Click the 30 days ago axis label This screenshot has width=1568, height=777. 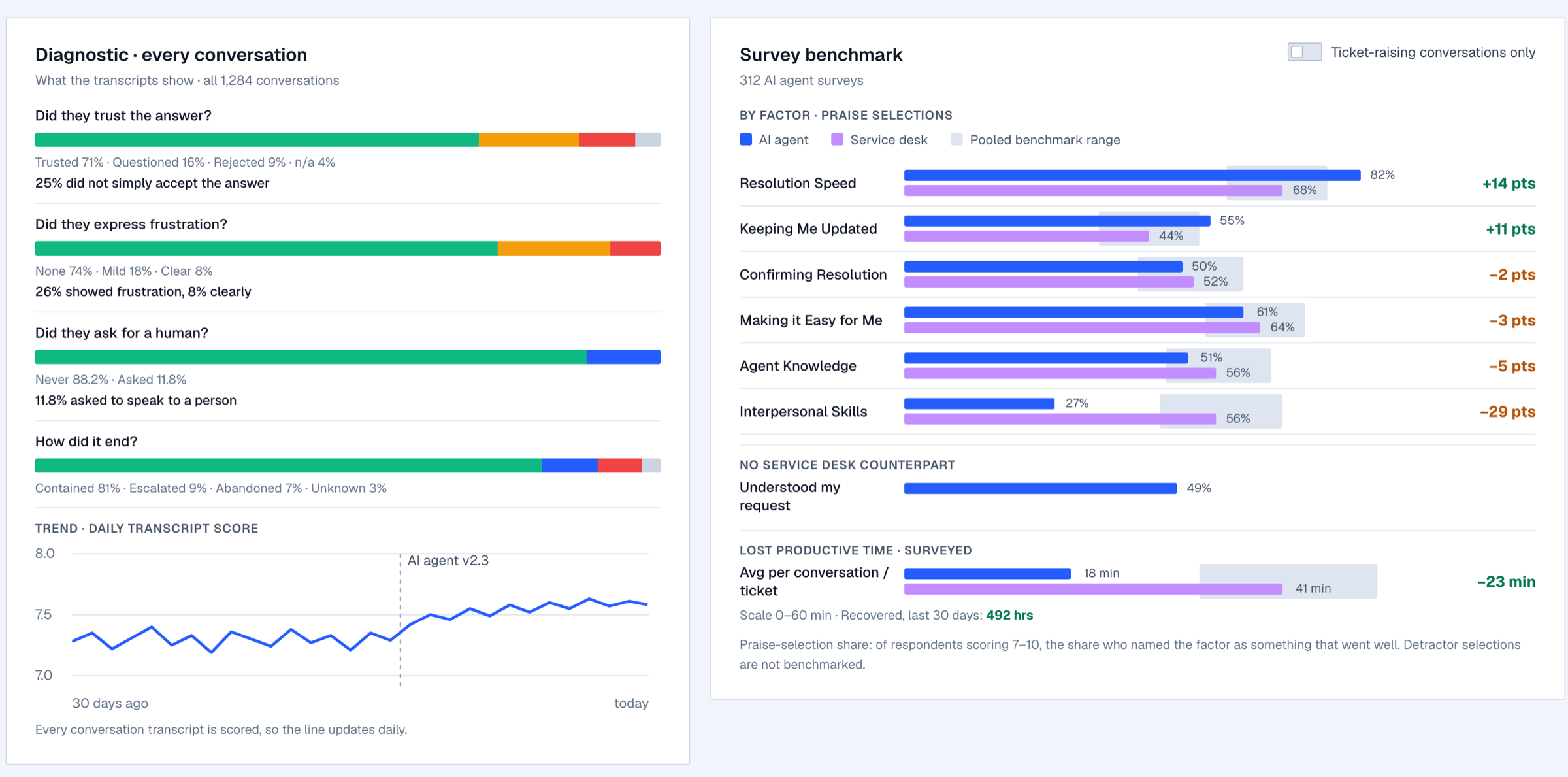pos(110,703)
